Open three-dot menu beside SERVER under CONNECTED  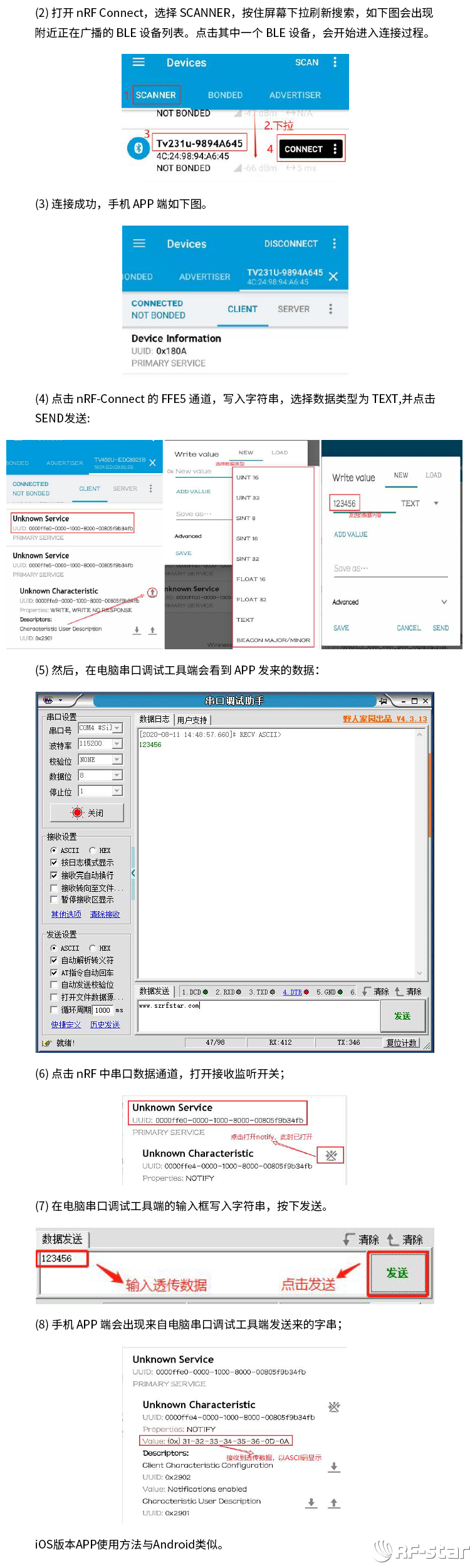[x=330, y=309]
